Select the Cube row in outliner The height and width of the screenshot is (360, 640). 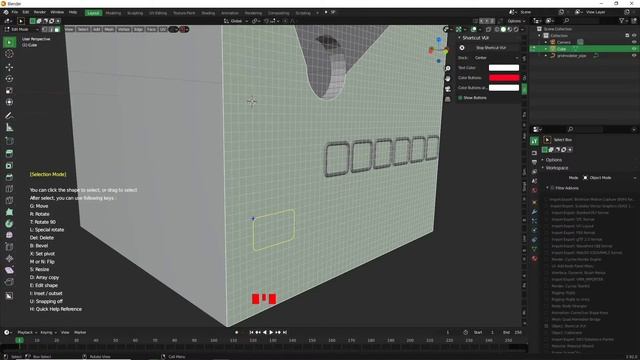tap(584, 49)
